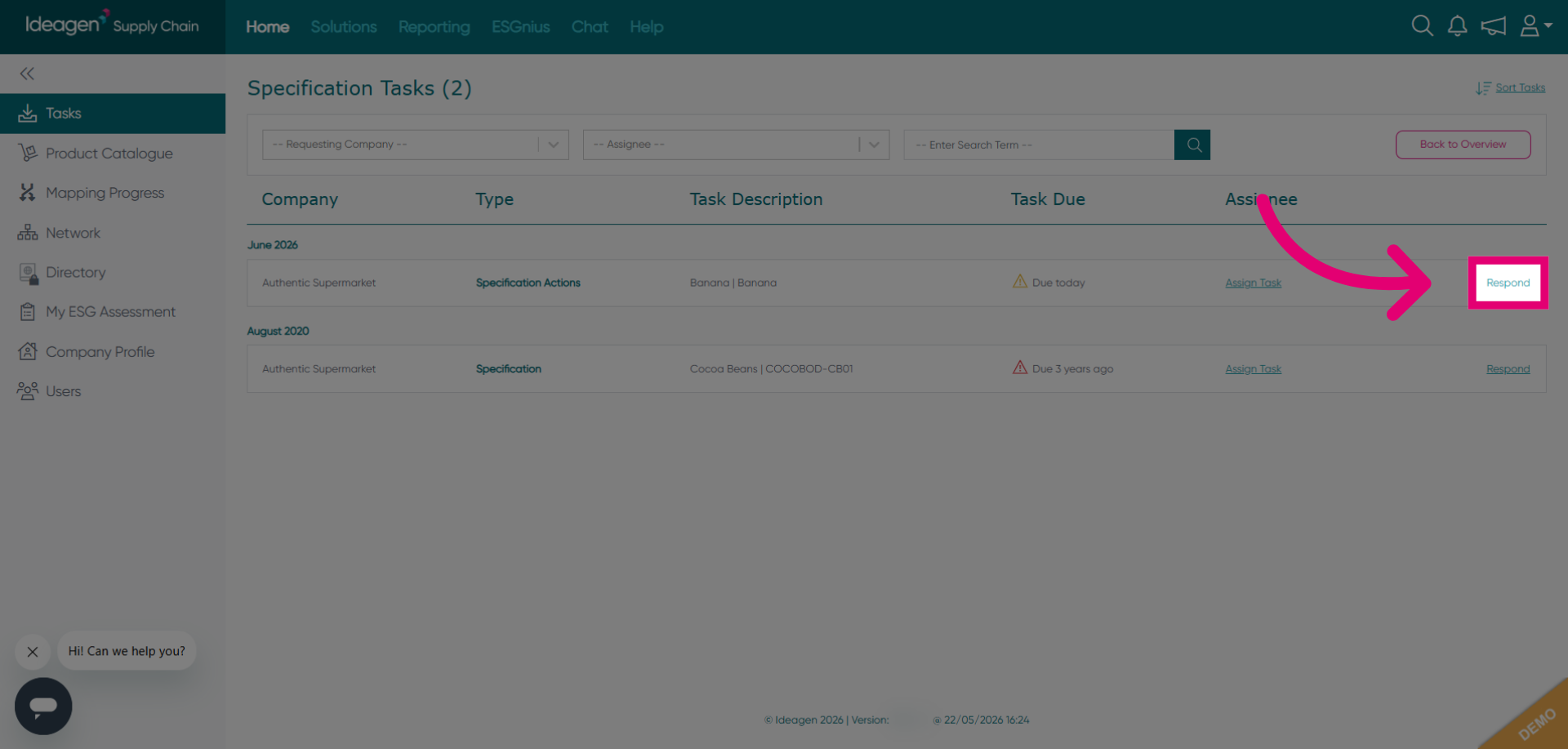Open the chat widget launcher

coord(43,706)
